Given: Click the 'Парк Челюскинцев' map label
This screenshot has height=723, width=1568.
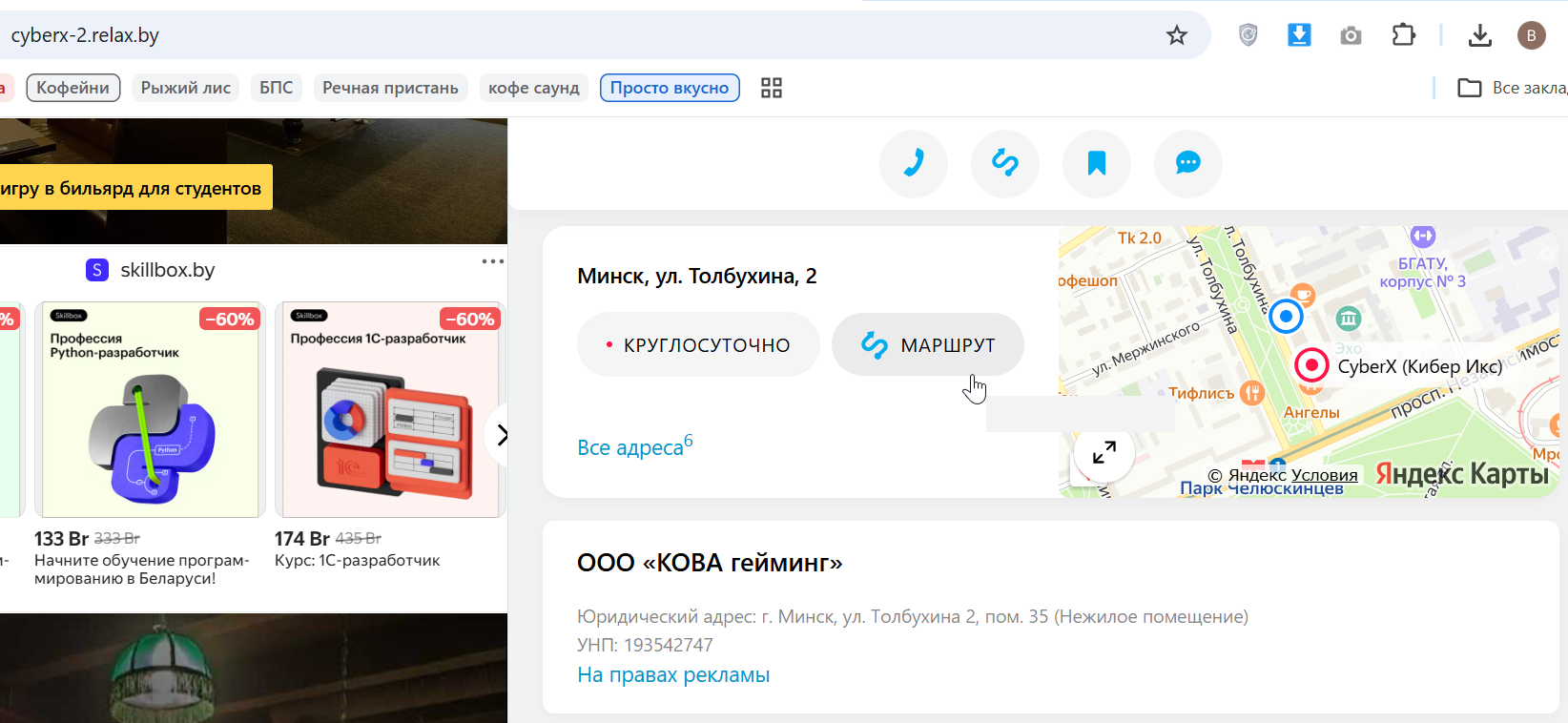Looking at the screenshot, I should (1262, 488).
